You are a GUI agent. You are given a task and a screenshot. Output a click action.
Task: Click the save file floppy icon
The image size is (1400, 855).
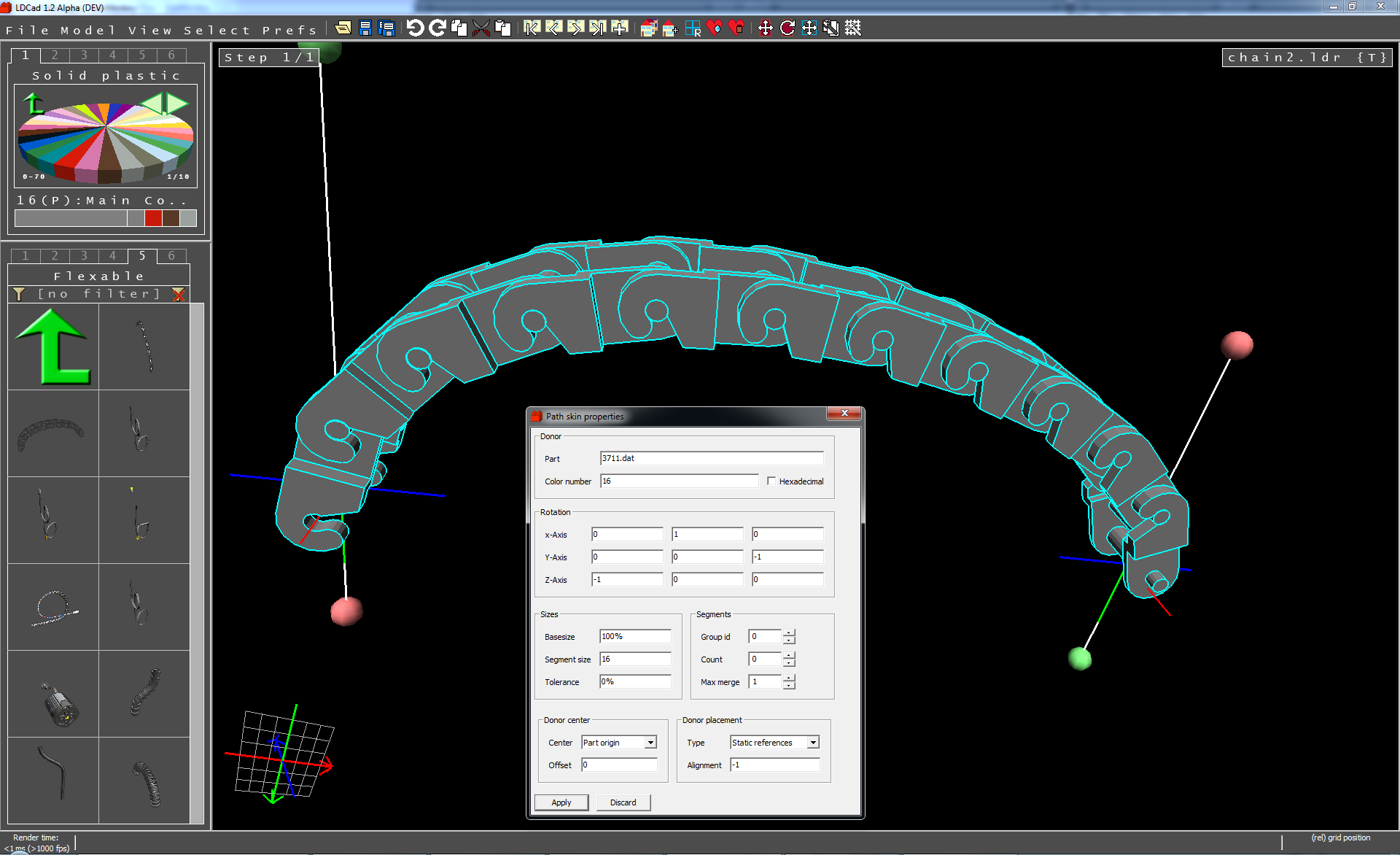365,28
